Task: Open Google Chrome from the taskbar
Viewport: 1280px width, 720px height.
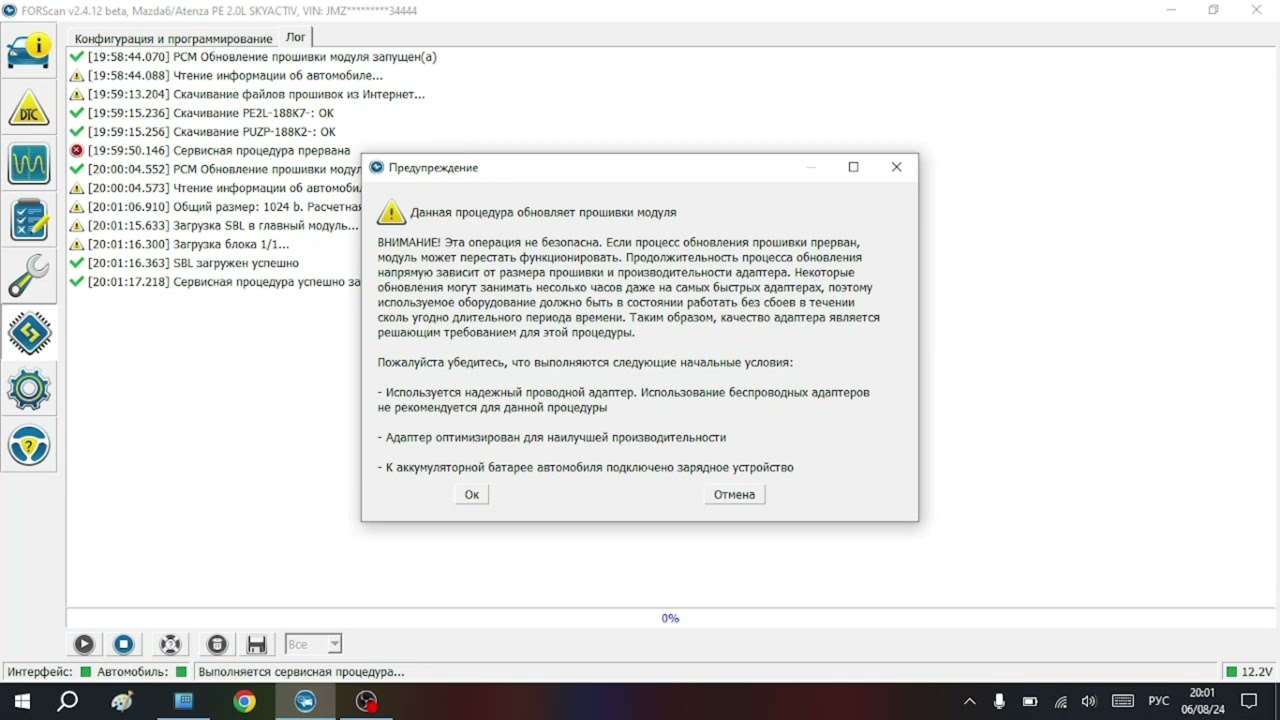Action: [244, 701]
